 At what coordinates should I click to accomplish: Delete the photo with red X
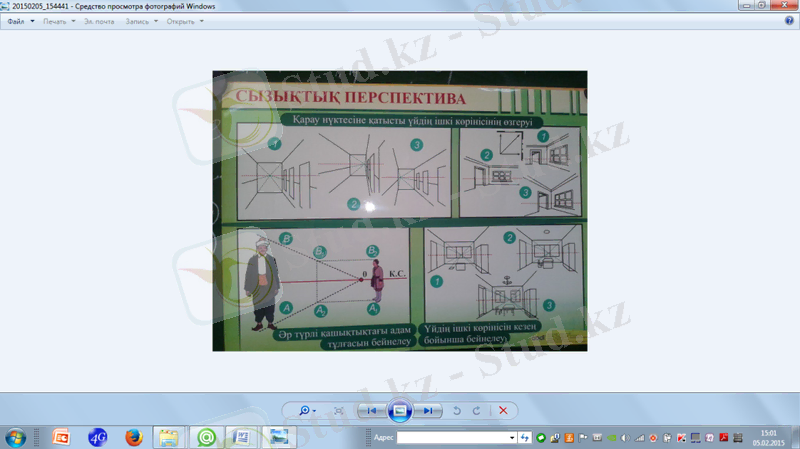[503, 411]
